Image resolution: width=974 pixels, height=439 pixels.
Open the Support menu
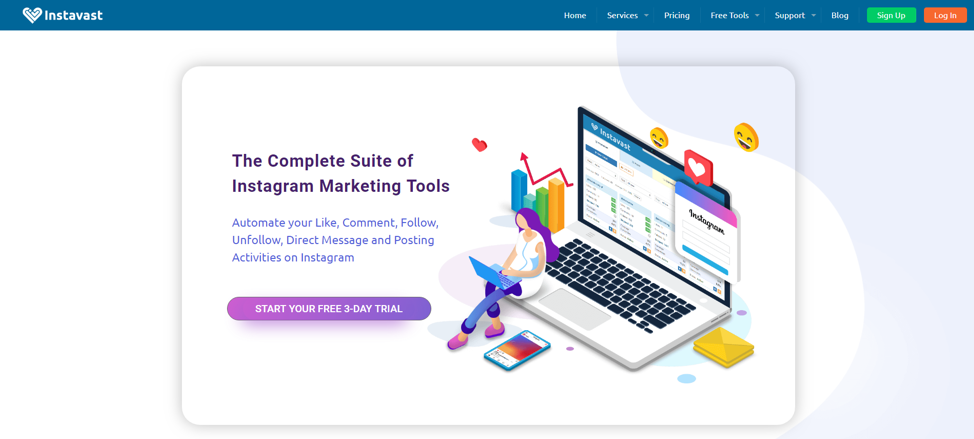790,16
